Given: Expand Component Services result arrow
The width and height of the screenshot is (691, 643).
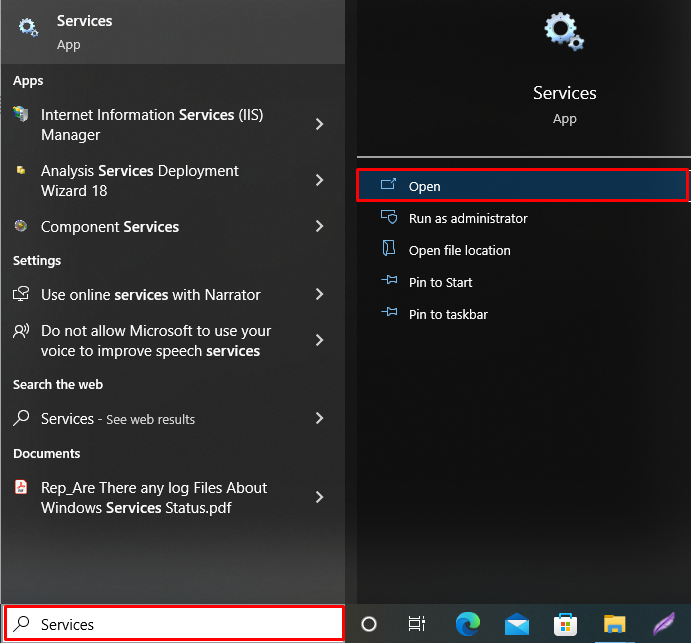Looking at the screenshot, I should (x=319, y=226).
